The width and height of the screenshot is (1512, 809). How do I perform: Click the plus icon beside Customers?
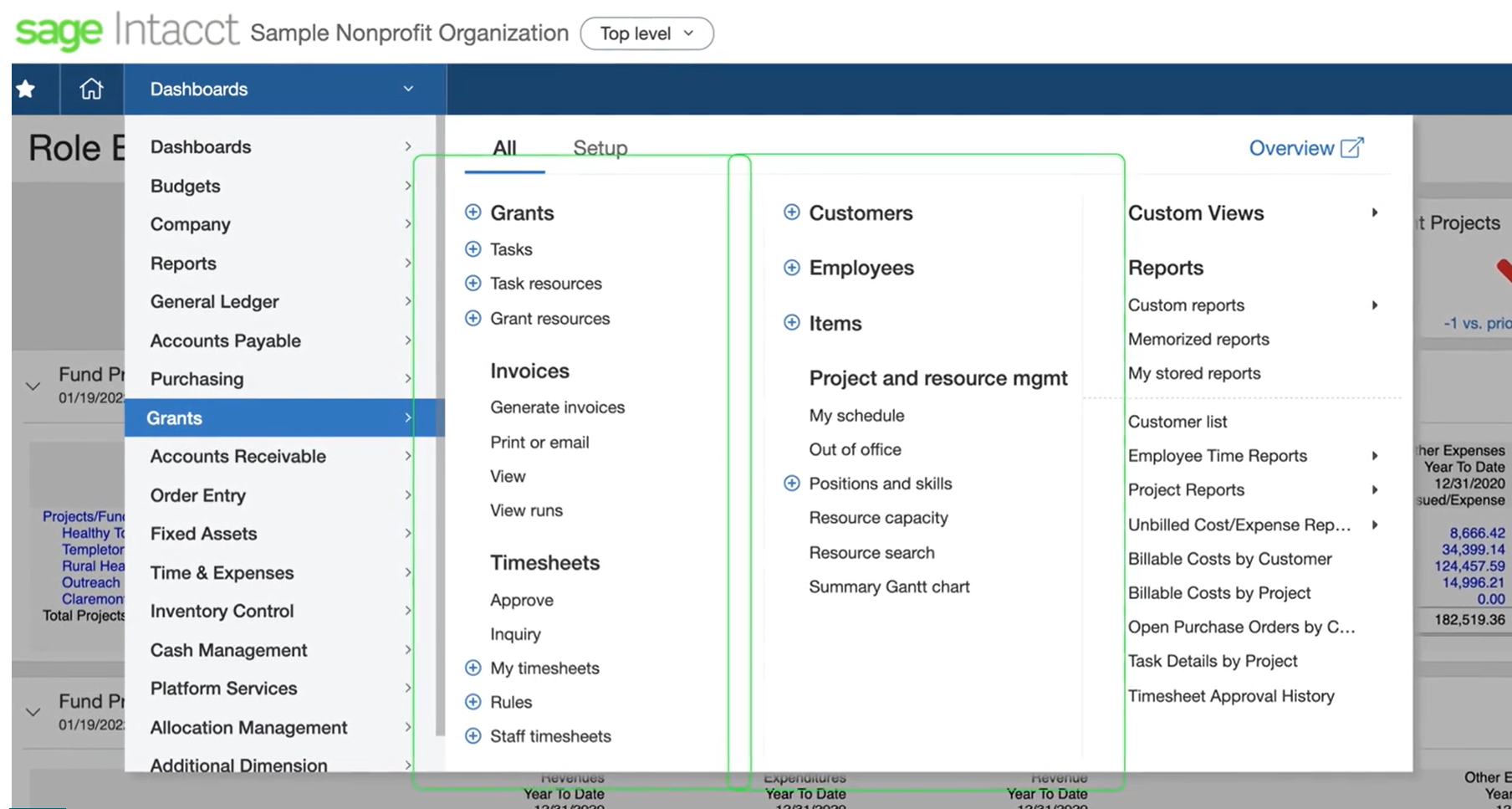point(791,212)
